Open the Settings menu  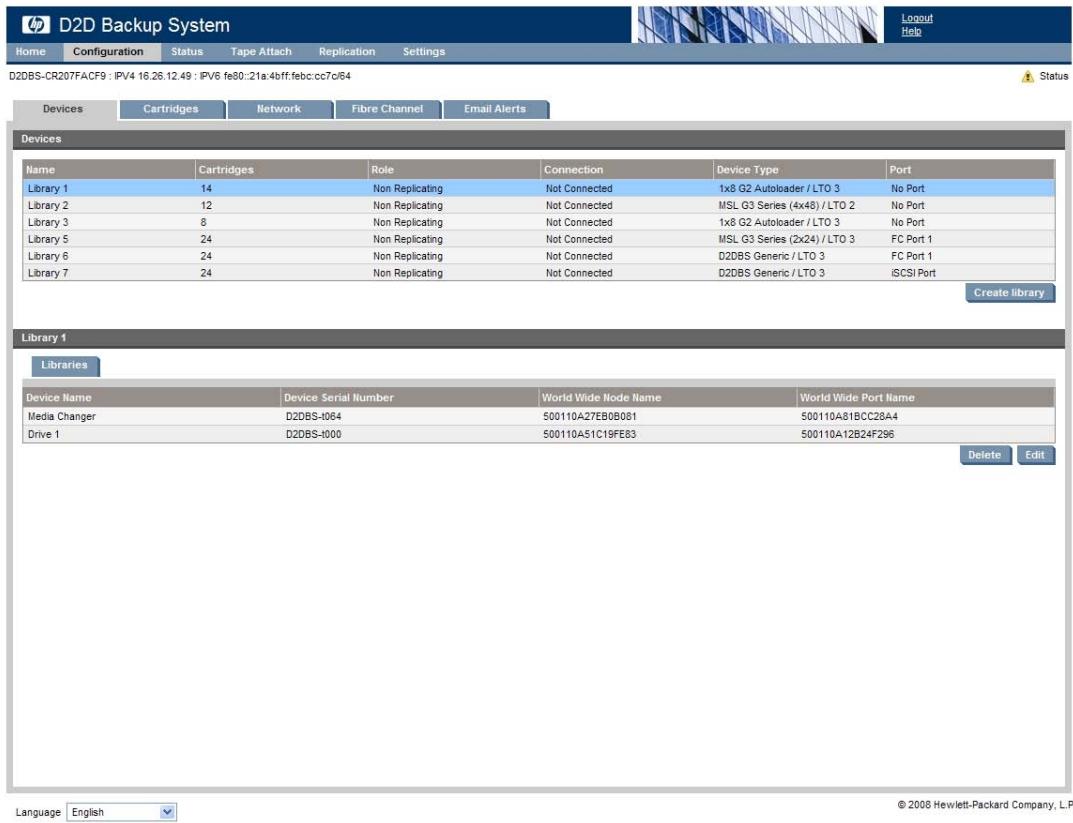point(424,51)
